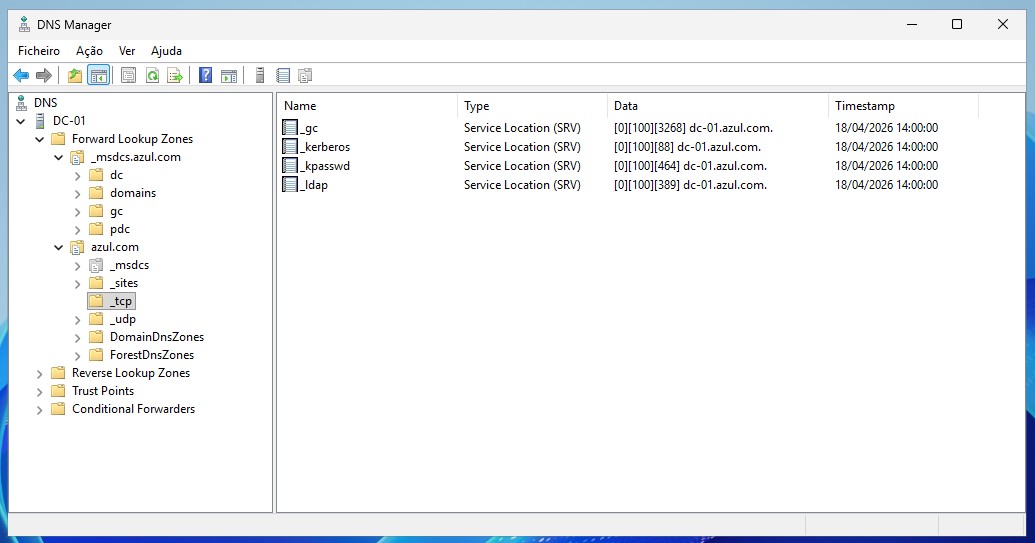Expand the gc folder under _msdcs.azul.com

77,212
